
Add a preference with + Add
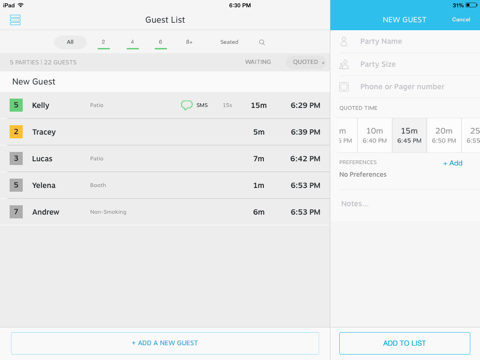point(453,163)
